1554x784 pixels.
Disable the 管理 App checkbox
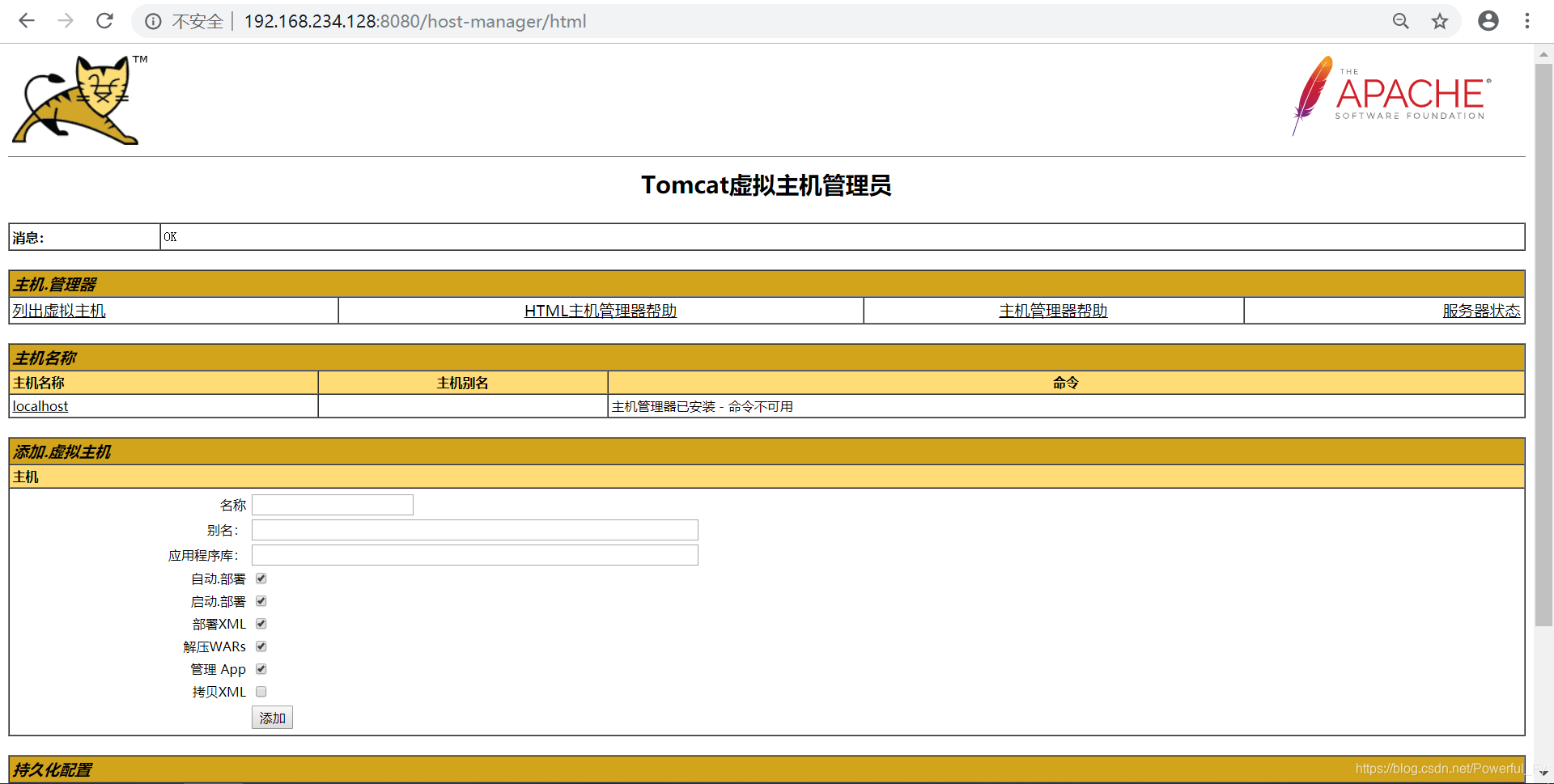[261, 669]
